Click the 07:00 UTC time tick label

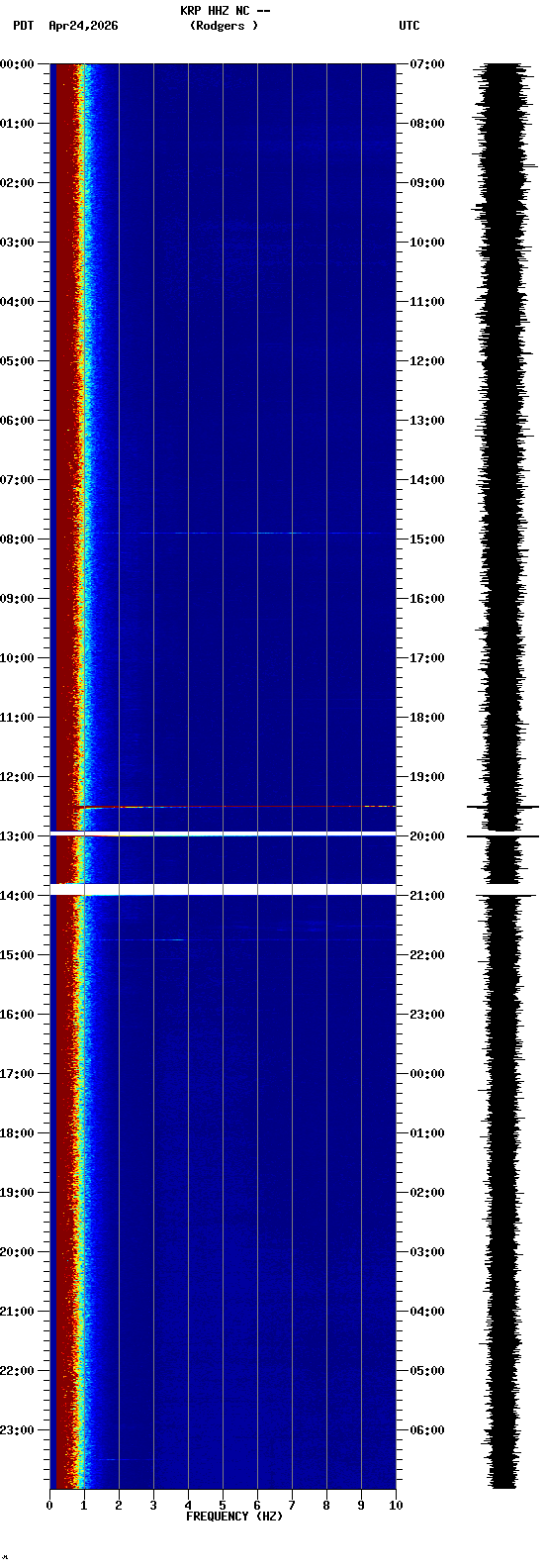[x=427, y=64]
